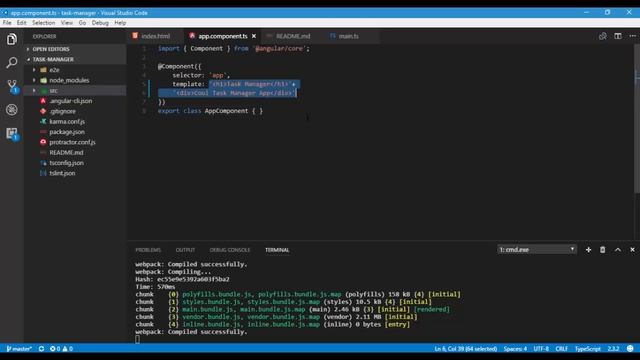The width and height of the screenshot is (640, 360).
Task: Close the terminal panel
Action: tap(632, 250)
